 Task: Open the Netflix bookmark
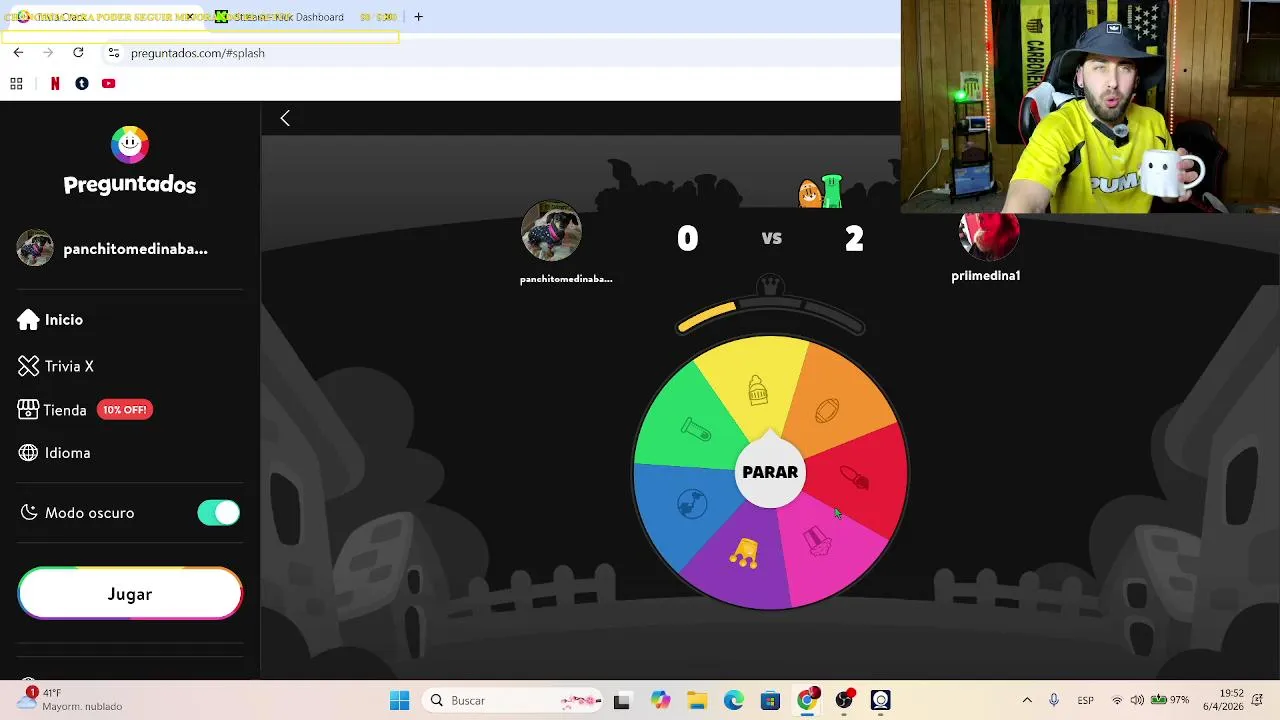tap(55, 84)
